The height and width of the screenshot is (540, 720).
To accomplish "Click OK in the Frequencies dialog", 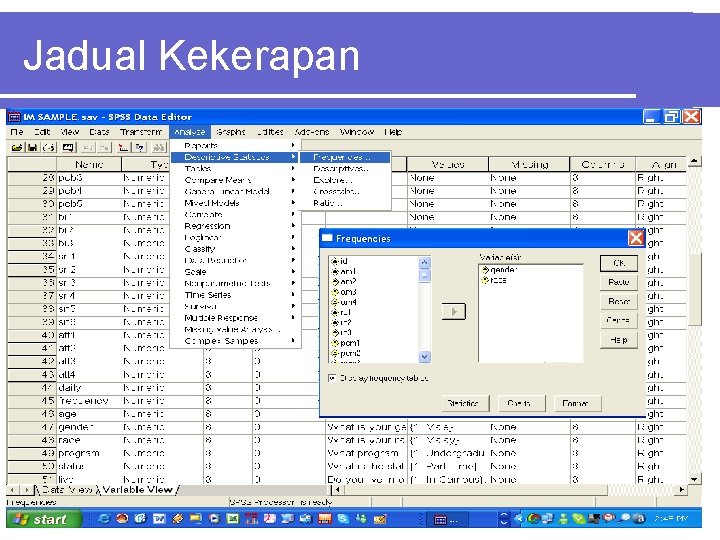I will 619,263.
